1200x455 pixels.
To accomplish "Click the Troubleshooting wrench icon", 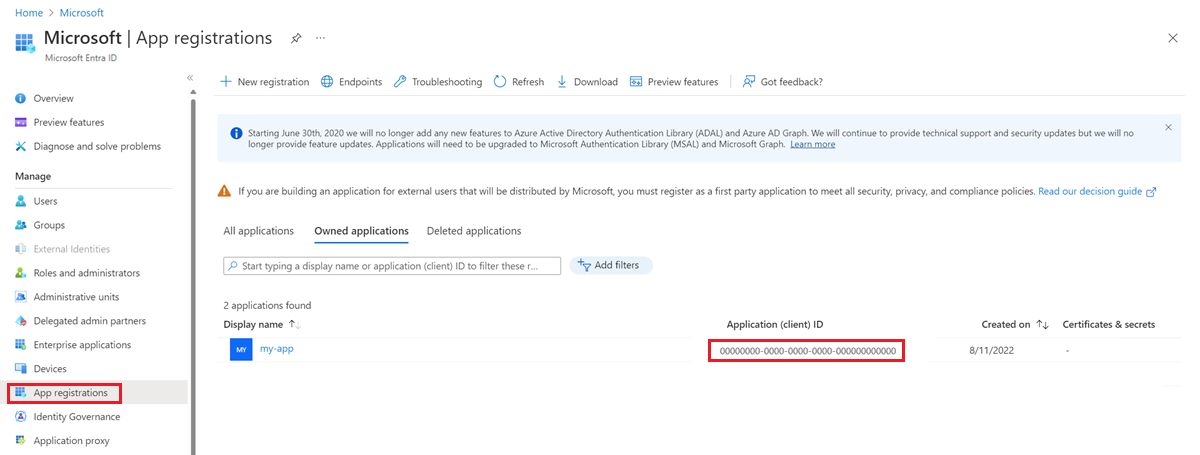I will pyautogui.click(x=400, y=82).
